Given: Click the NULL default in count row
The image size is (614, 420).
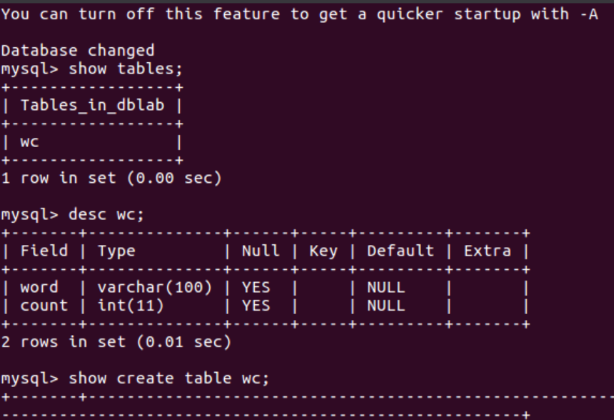Looking at the screenshot, I should click(x=386, y=306).
